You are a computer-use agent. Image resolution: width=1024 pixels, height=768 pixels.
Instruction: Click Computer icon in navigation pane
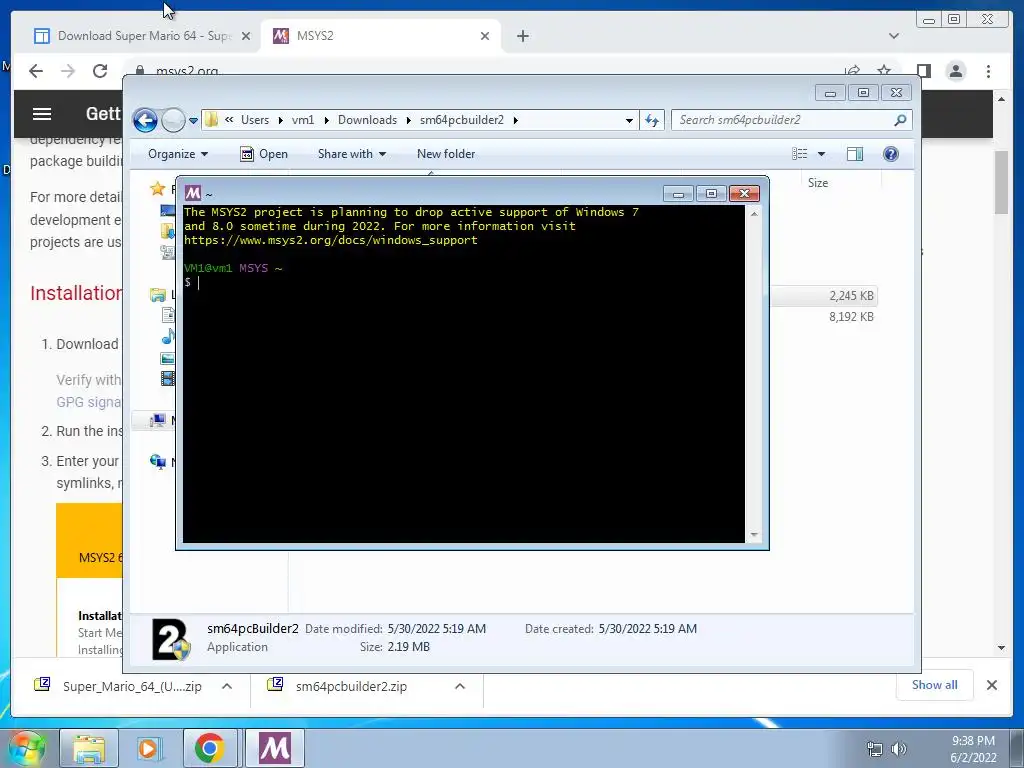point(157,421)
